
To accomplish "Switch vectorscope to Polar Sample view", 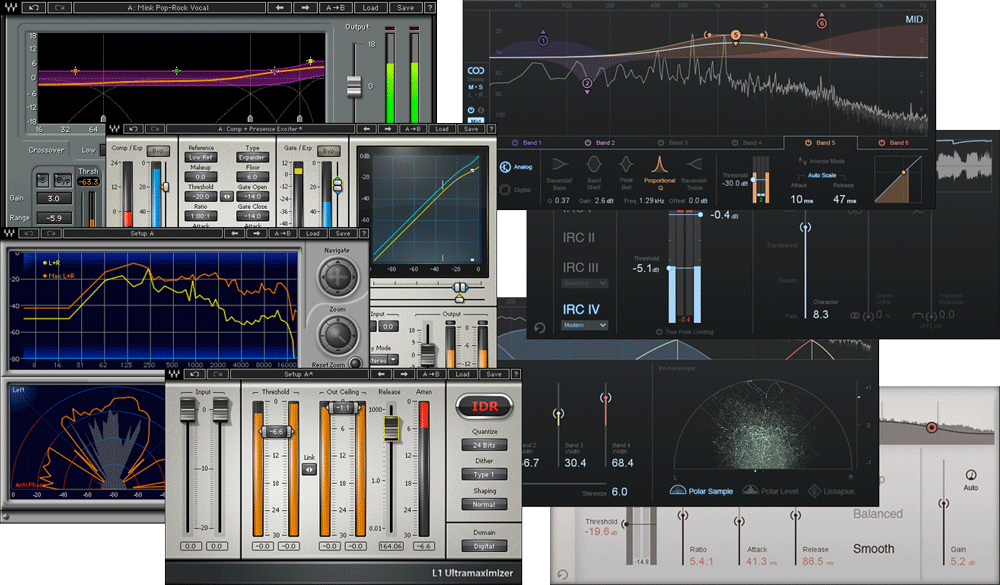I will click(x=701, y=491).
